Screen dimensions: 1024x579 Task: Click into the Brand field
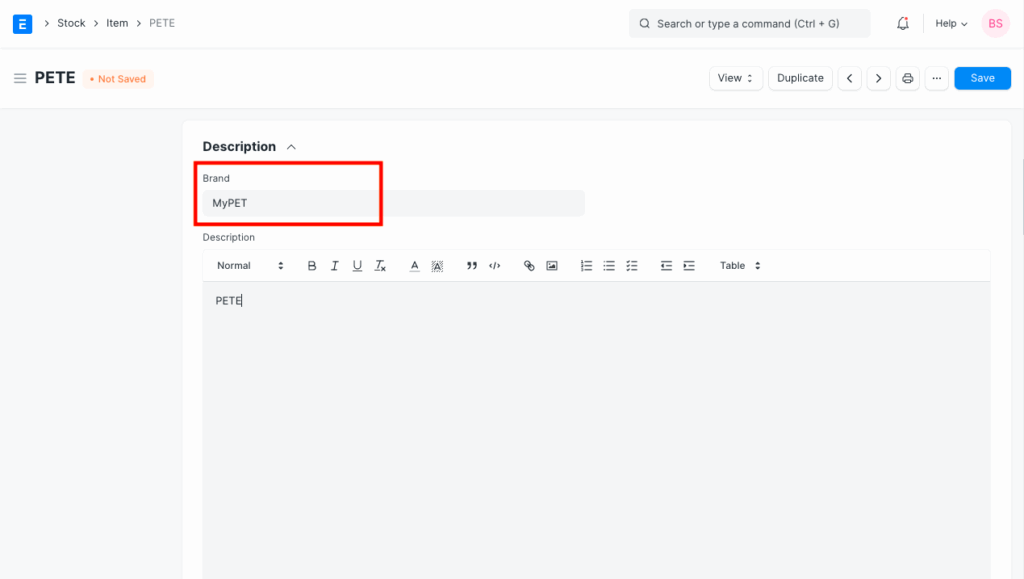pos(393,203)
